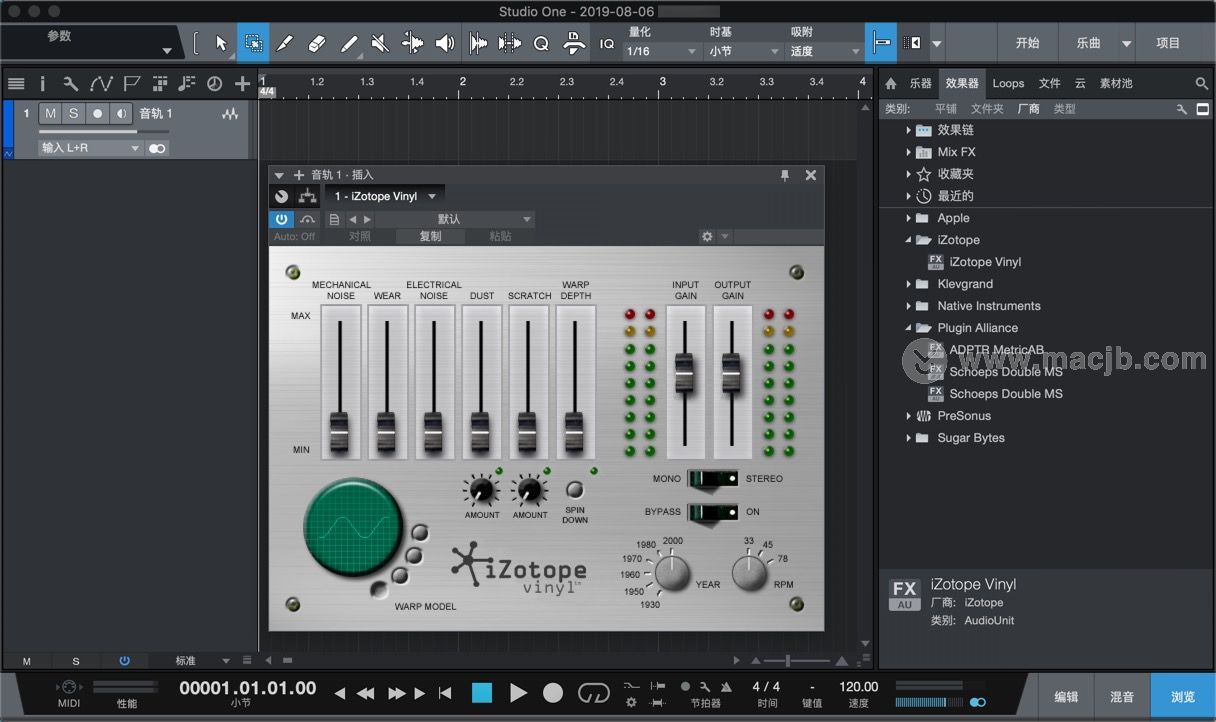Select the Arrow tool in the toolbar
This screenshot has height=722, width=1216.
click(x=221, y=43)
